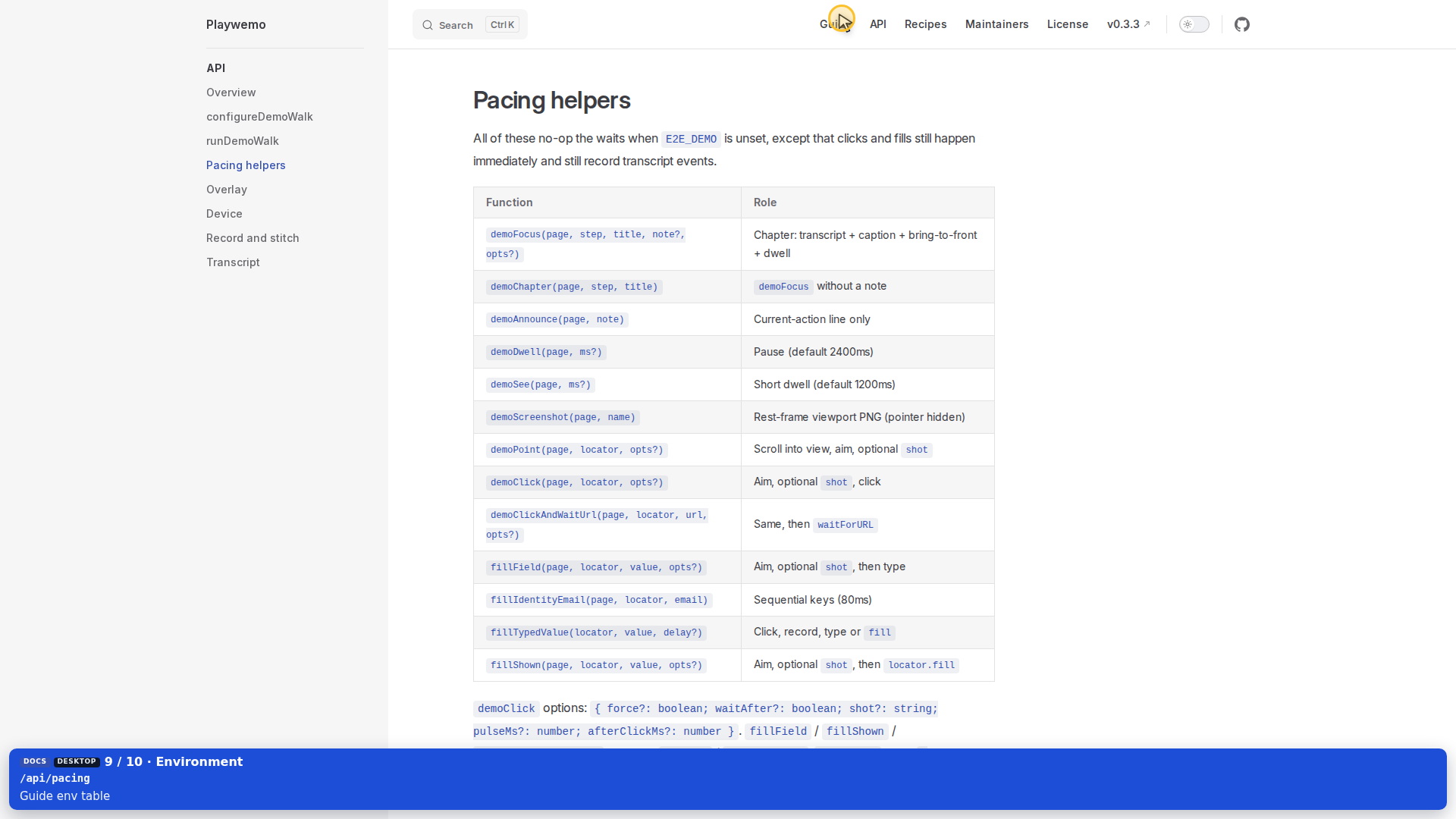Image resolution: width=1456 pixels, height=819 pixels.
Task: Open Record and stitch in the sidebar
Action: 253,238
